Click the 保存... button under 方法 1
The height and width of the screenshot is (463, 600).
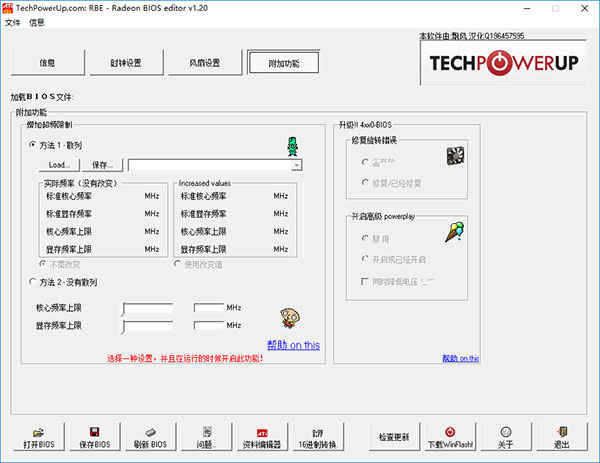(x=102, y=165)
